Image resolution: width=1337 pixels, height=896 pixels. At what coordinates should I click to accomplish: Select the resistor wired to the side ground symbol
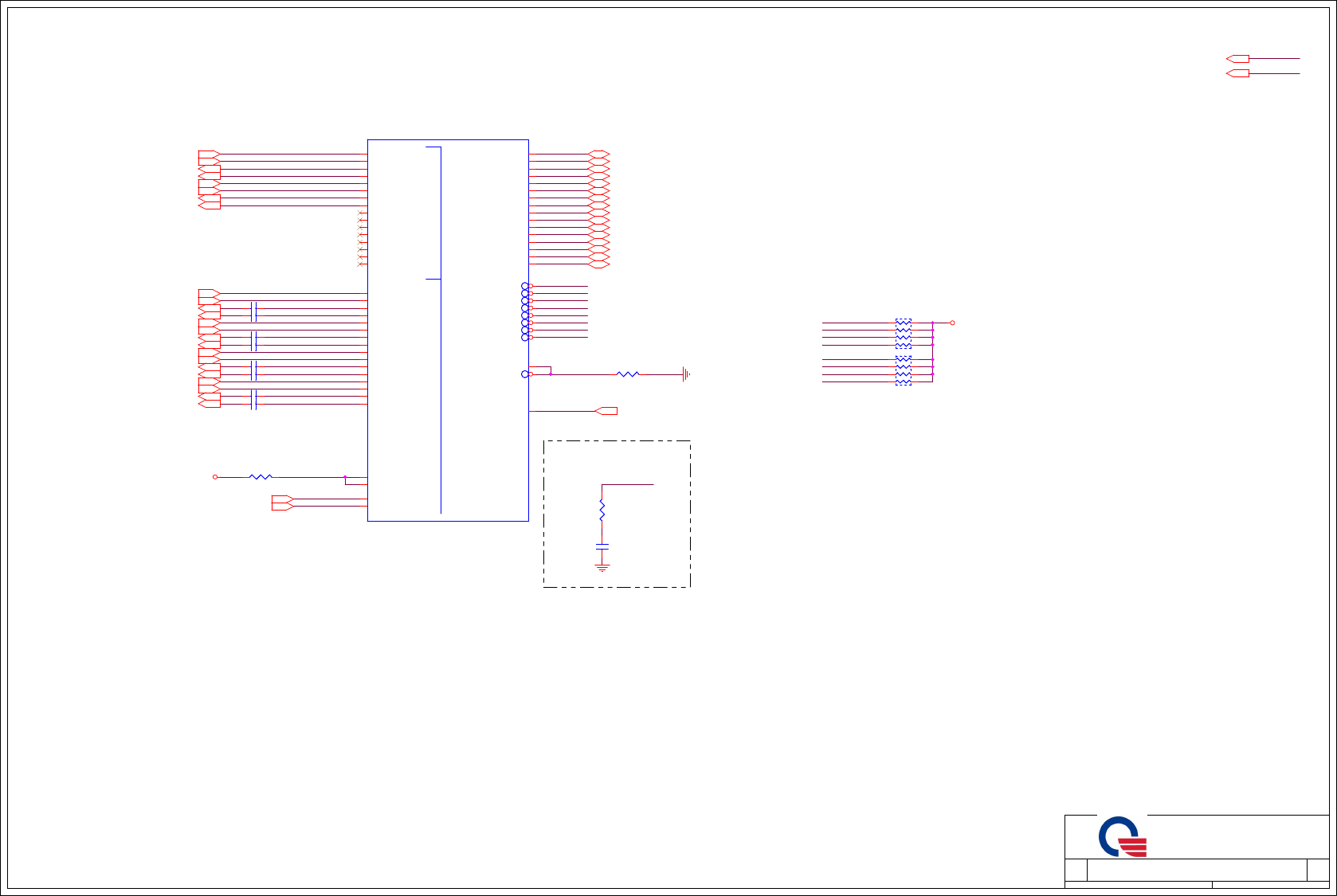click(x=628, y=374)
